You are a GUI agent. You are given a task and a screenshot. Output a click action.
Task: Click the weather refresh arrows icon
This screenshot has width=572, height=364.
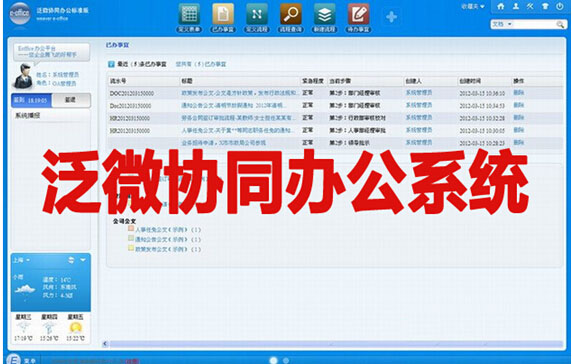tap(71, 260)
